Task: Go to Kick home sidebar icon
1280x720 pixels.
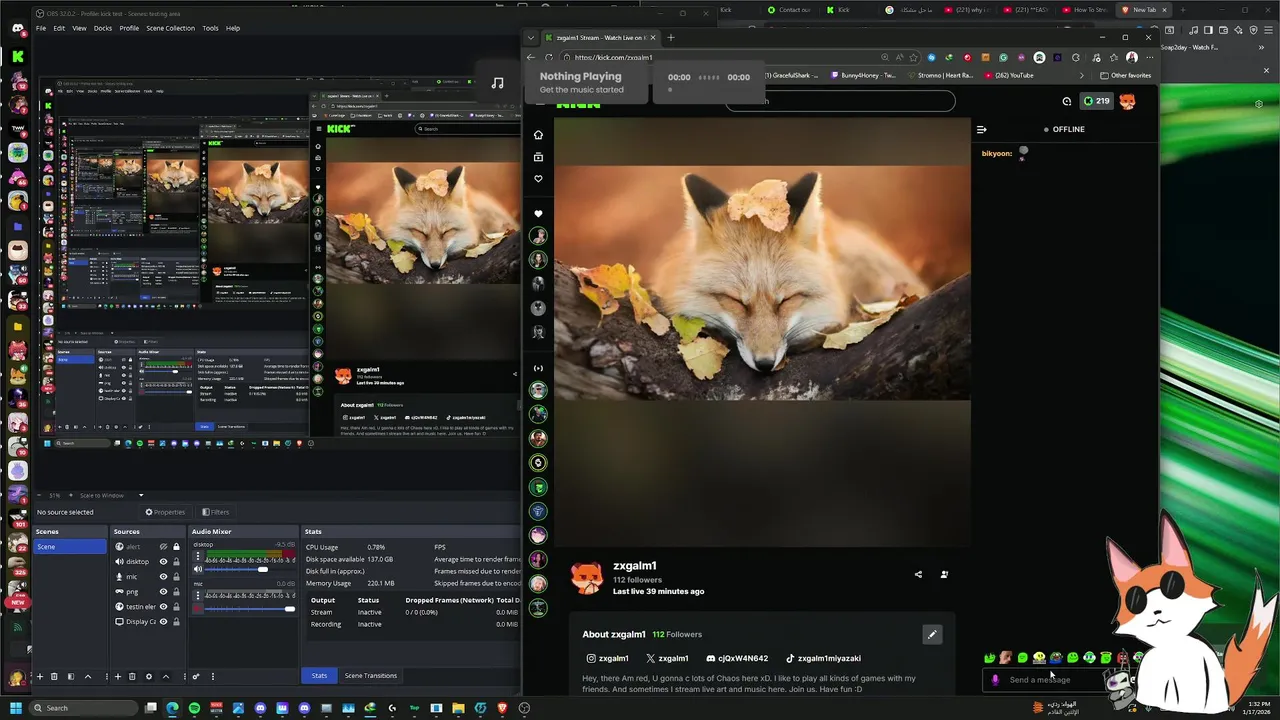Action: tap(538, 135)
